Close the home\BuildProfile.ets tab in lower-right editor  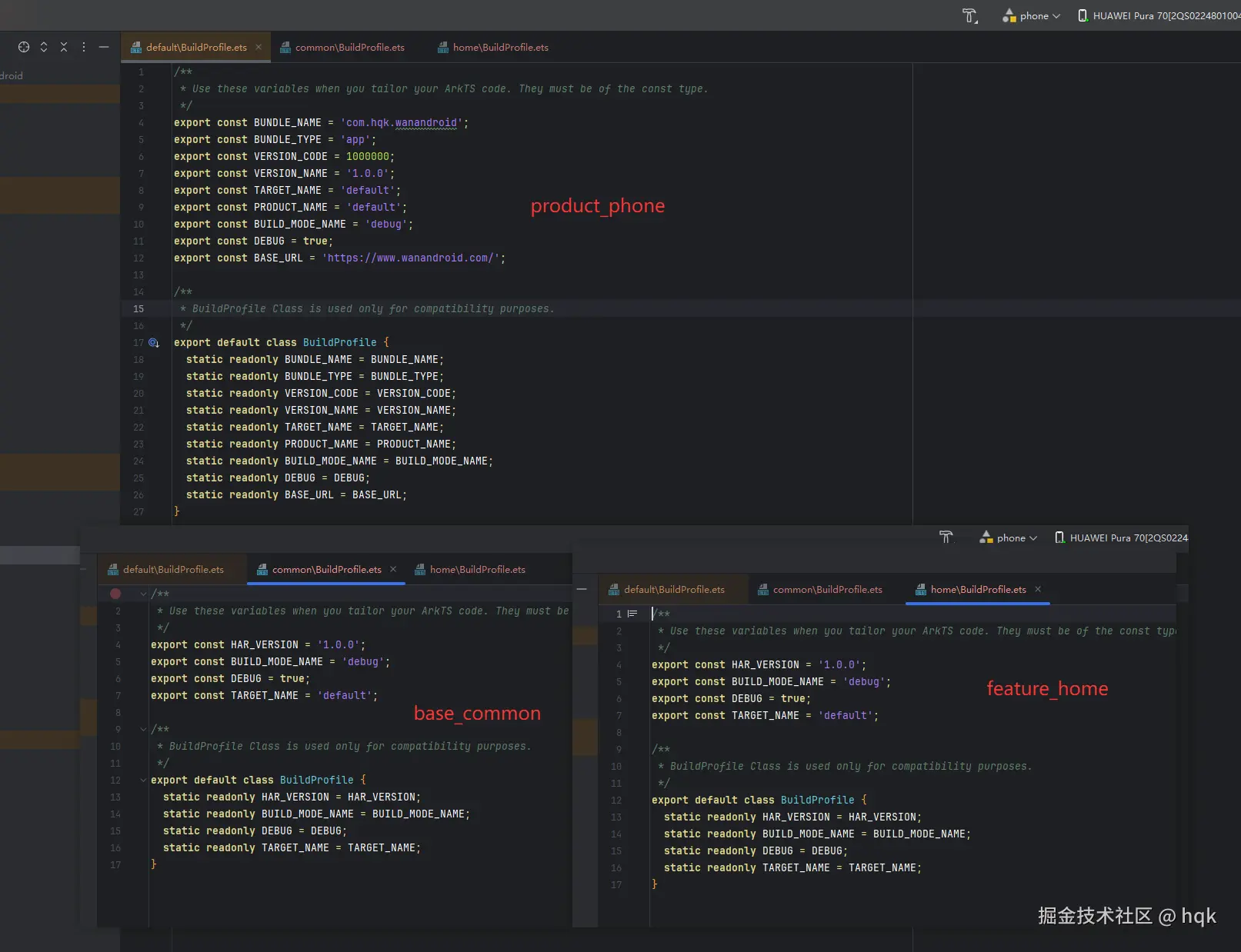pos(1038,589)
